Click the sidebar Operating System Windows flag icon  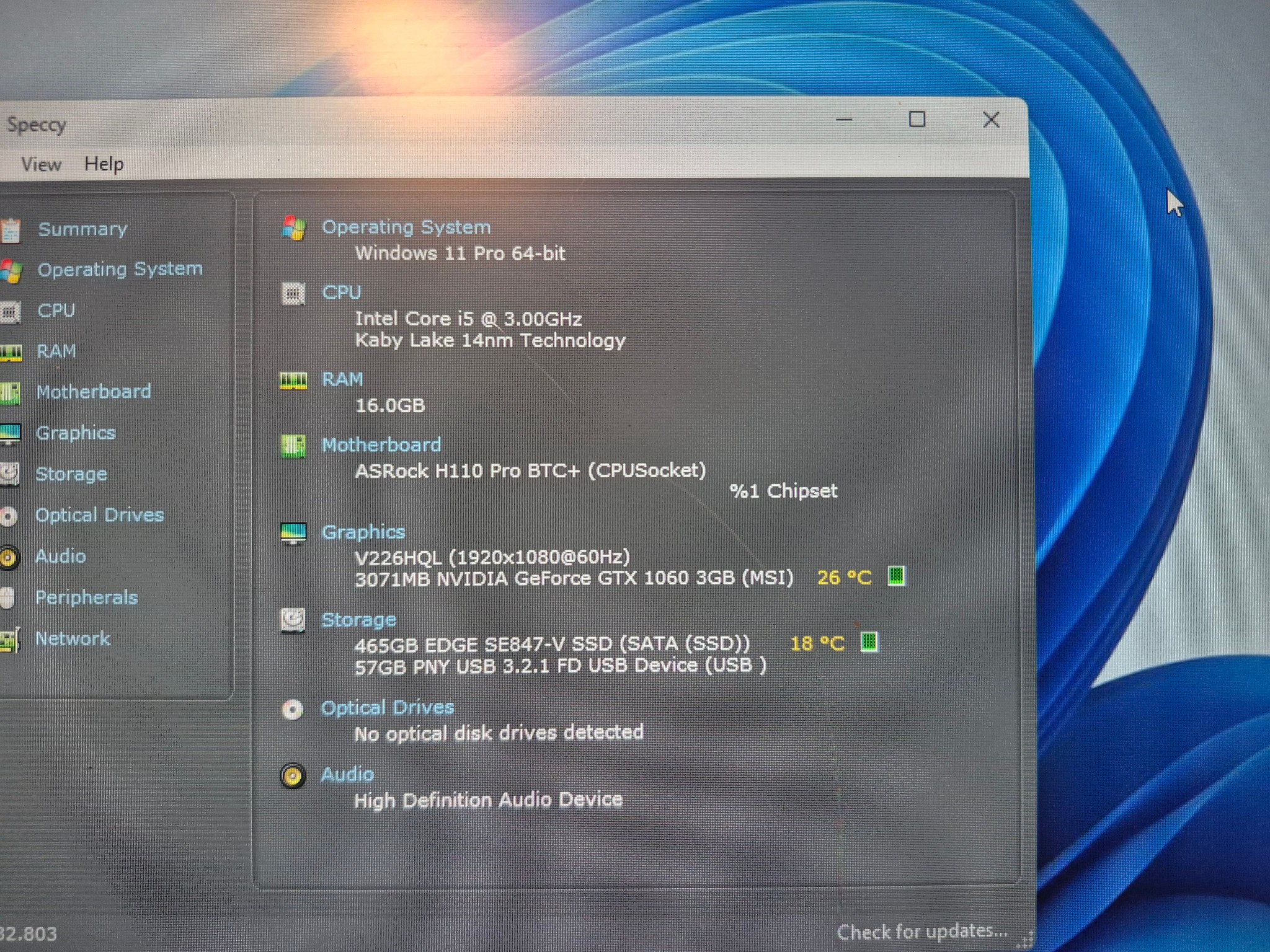tap(11, 271)
